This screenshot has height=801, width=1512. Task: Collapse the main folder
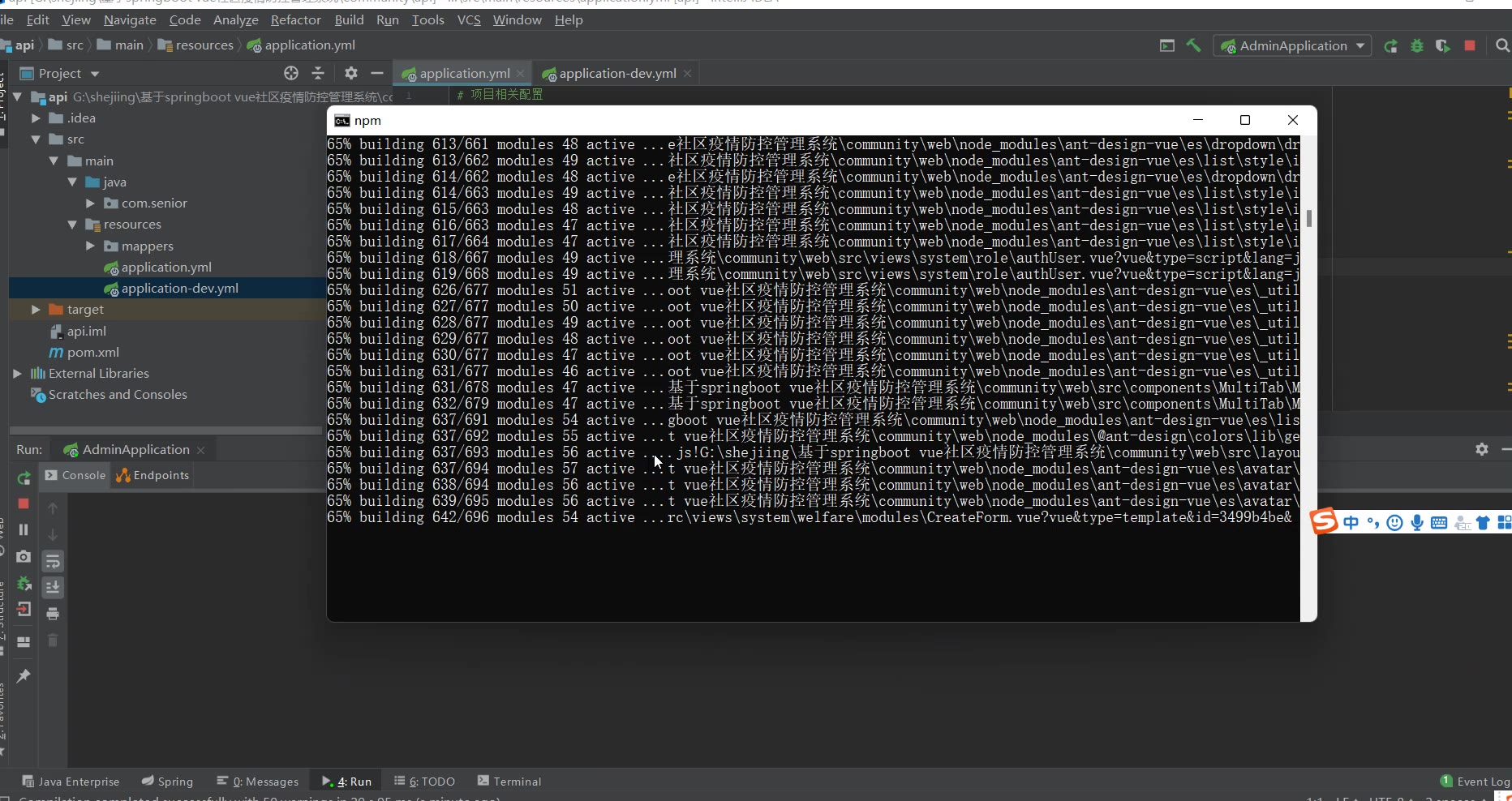(x=54, y=161)
